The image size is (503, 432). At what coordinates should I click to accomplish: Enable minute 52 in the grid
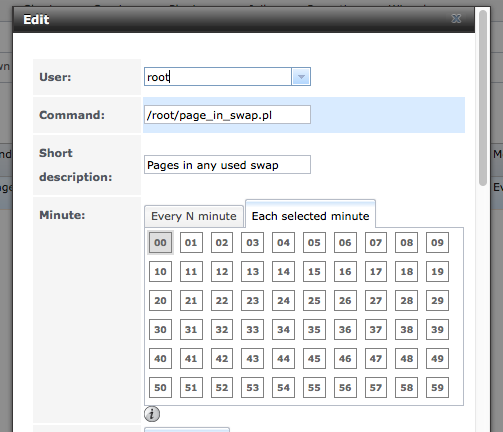pos(222,388)
